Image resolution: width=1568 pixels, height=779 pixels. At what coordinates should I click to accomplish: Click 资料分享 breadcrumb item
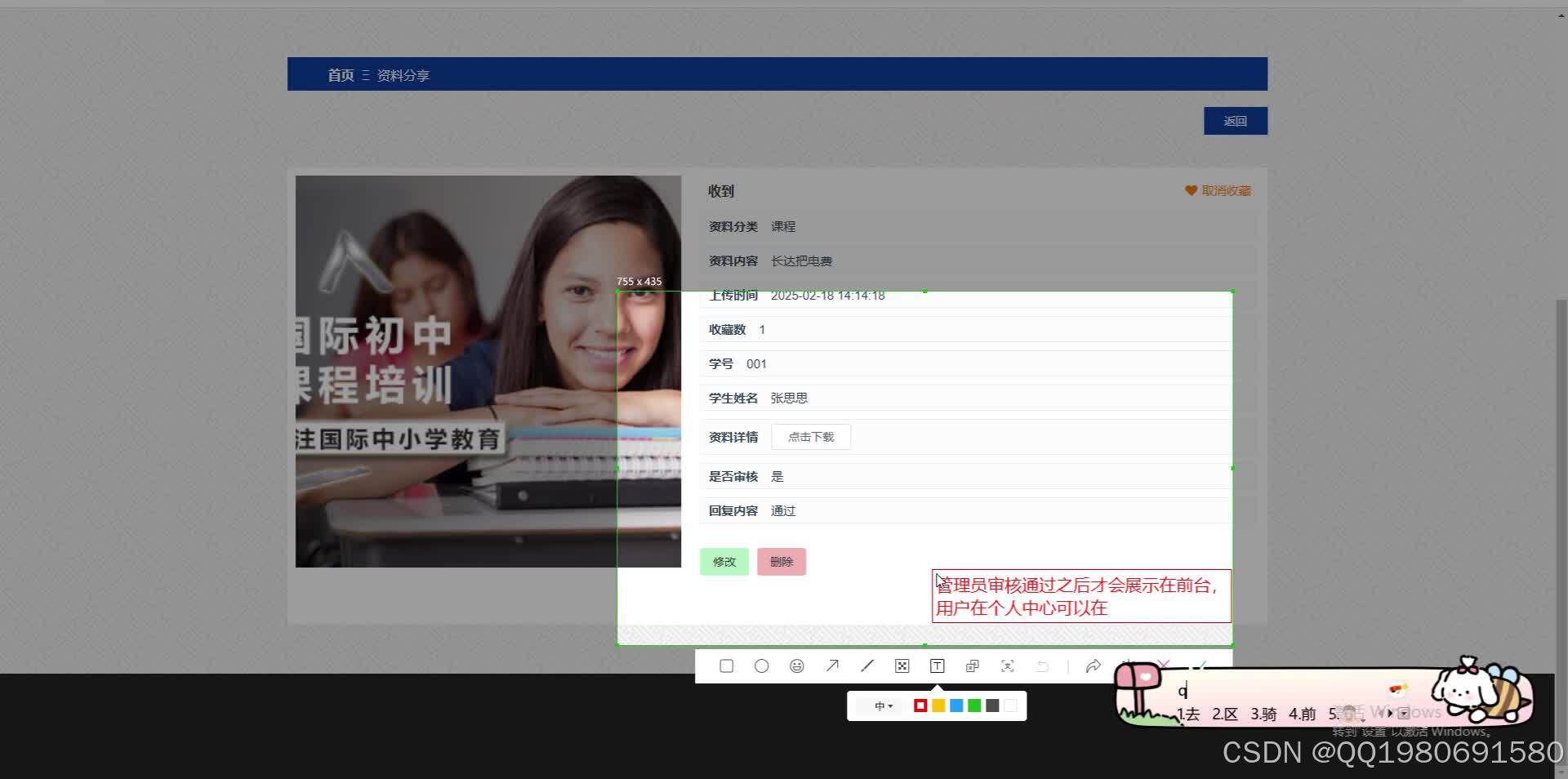pyautogui.click(x=403, y=75)
